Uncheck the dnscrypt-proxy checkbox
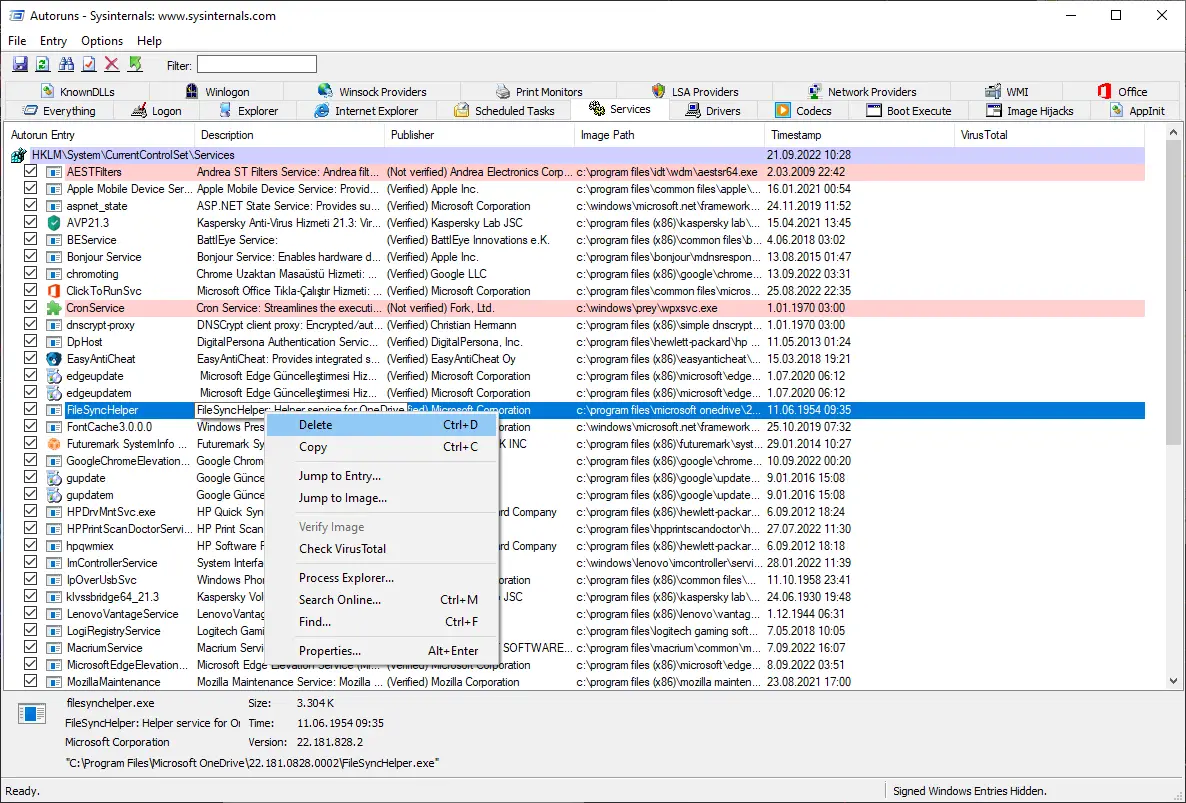Image resolution: width=1186 pixels, height=803 pixels. [30, 324]
